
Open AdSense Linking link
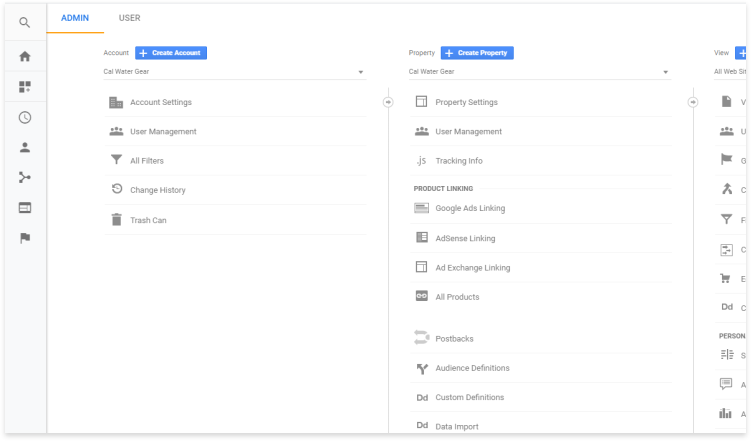(465, 238)
